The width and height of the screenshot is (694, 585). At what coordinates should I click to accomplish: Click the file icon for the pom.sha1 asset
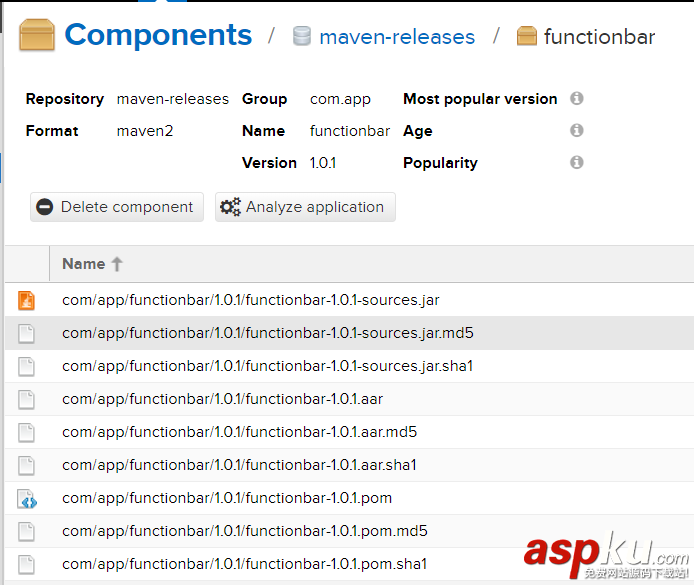26,565
